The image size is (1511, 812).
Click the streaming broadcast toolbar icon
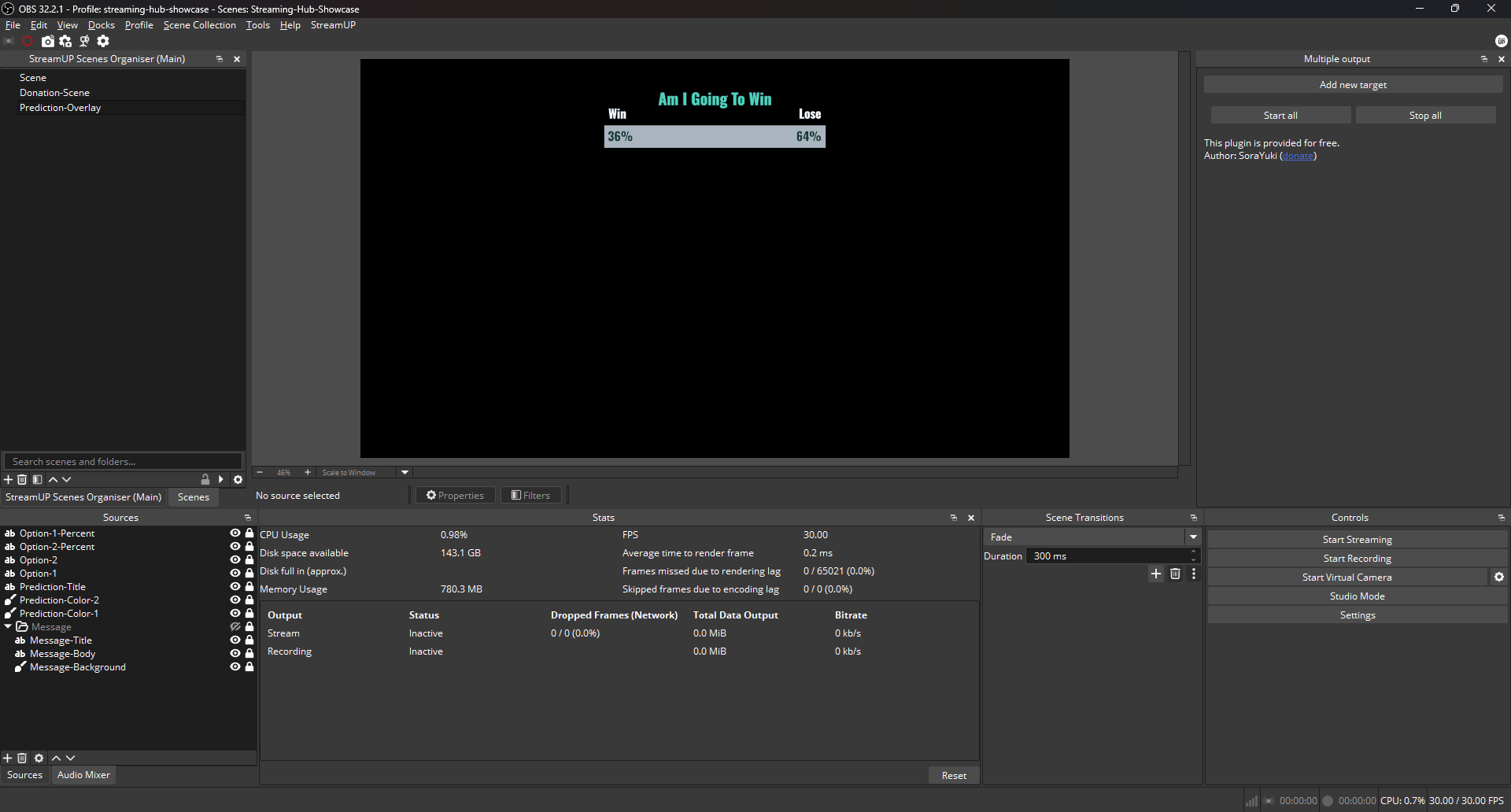pos(9,41)
